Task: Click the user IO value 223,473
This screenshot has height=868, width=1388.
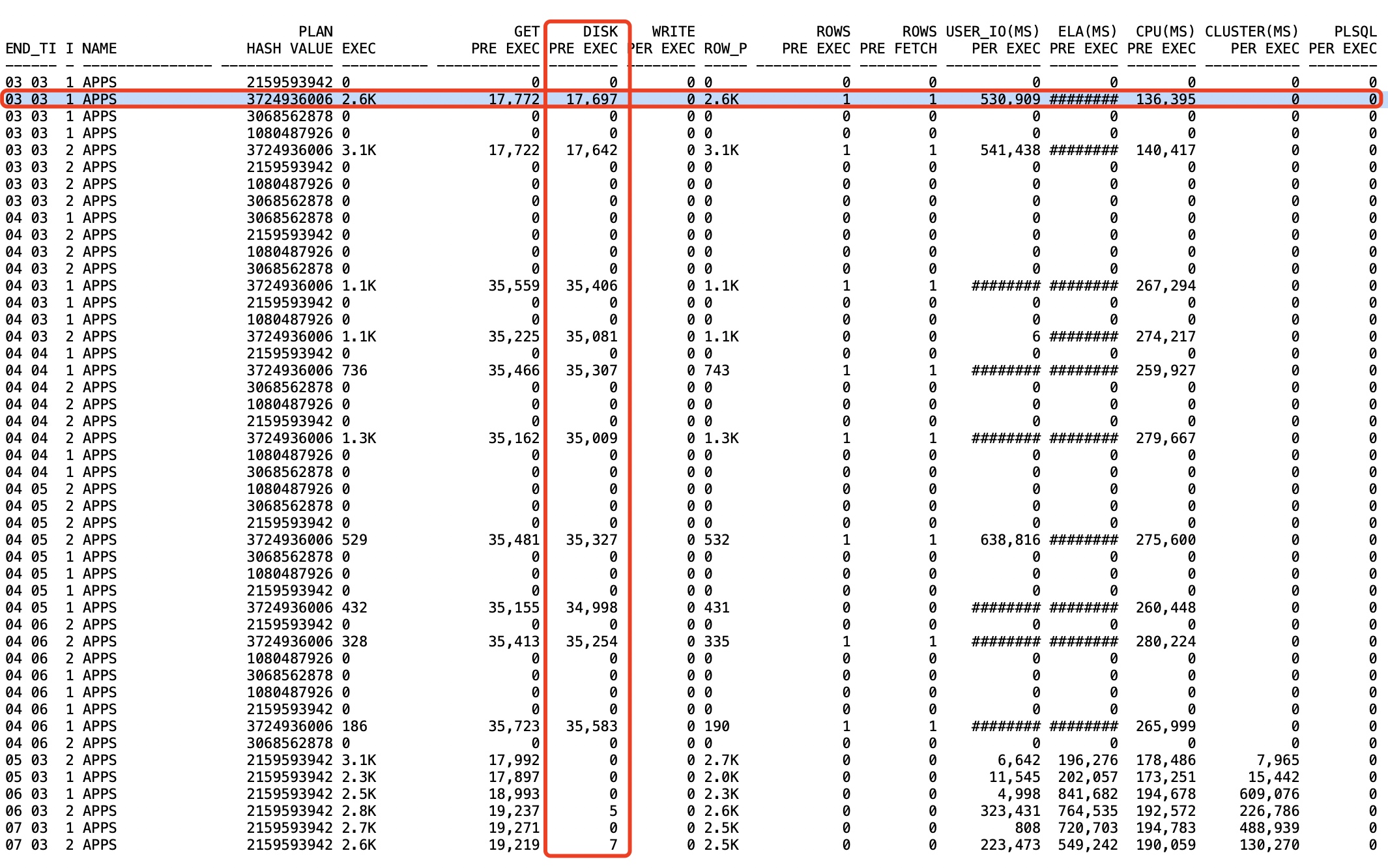Action: coord(1010,845)
